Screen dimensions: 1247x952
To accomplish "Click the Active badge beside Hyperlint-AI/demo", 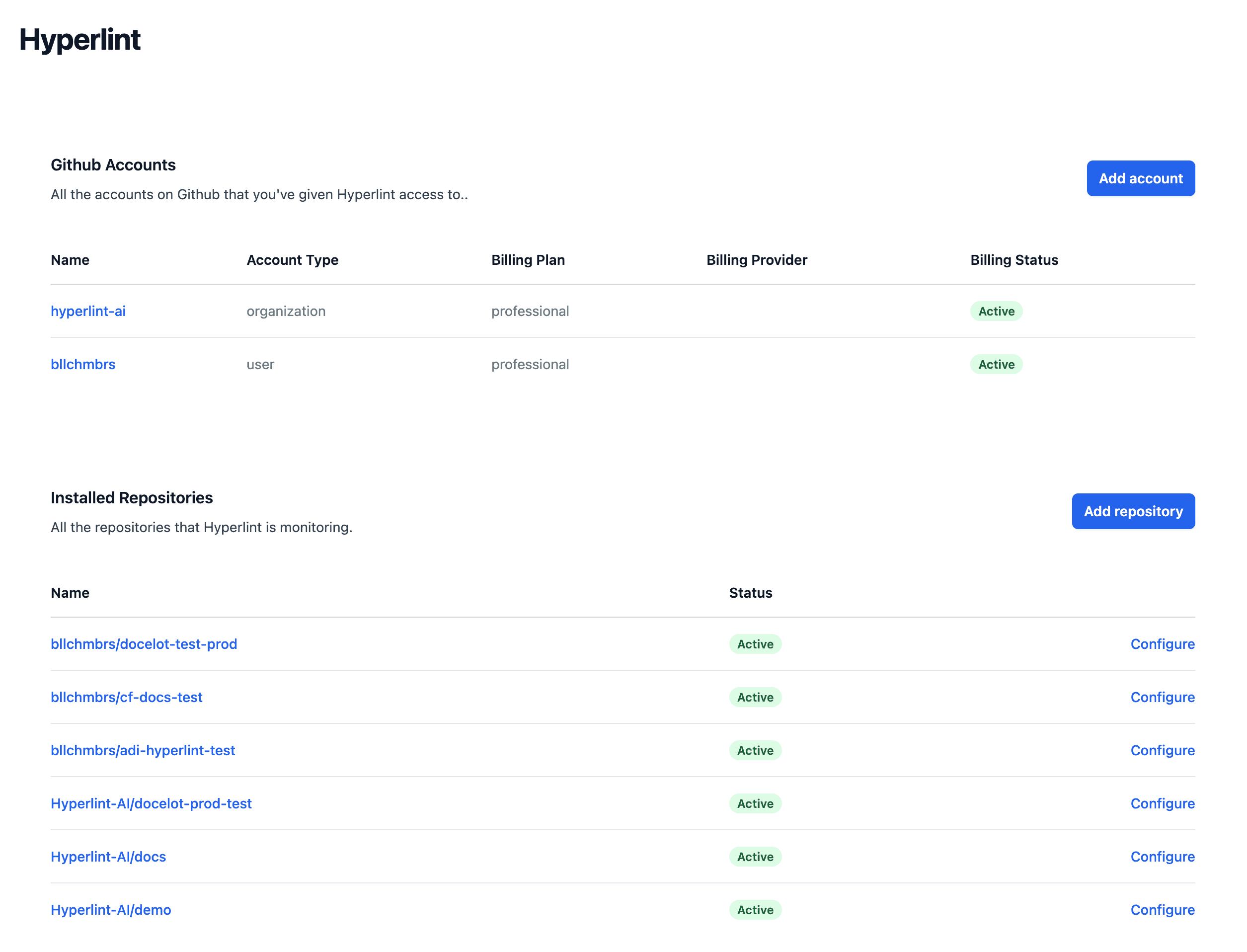I will 755,910.
